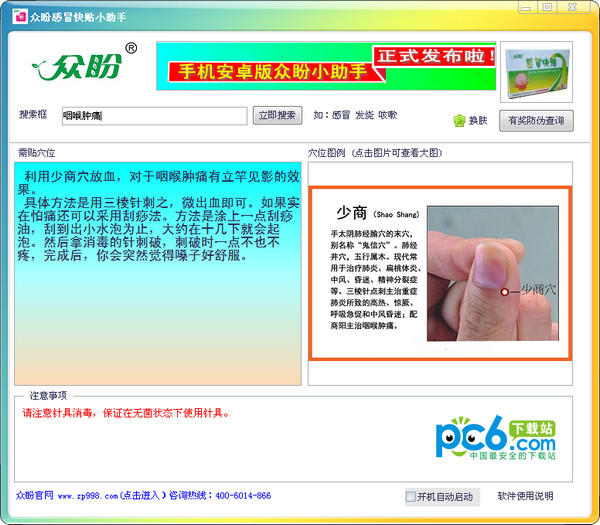Click the product box thumbnail image
The image size is (600, 525).
pos(536,72)
